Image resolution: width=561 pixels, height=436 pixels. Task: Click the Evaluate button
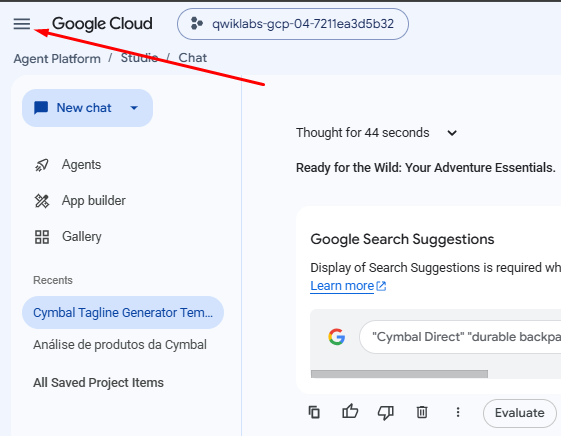(519, 413)
